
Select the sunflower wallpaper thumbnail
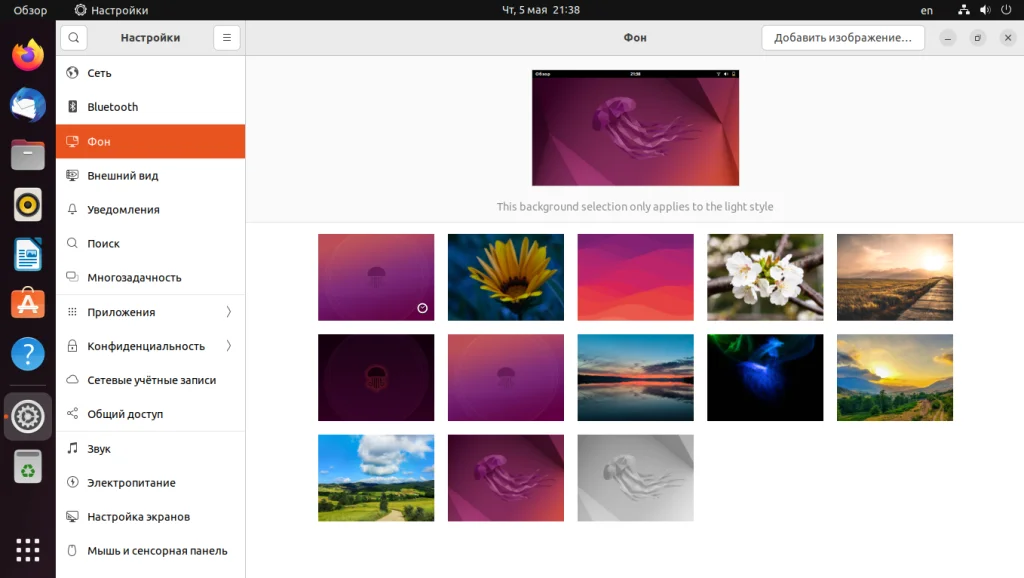tap(505, 277)
